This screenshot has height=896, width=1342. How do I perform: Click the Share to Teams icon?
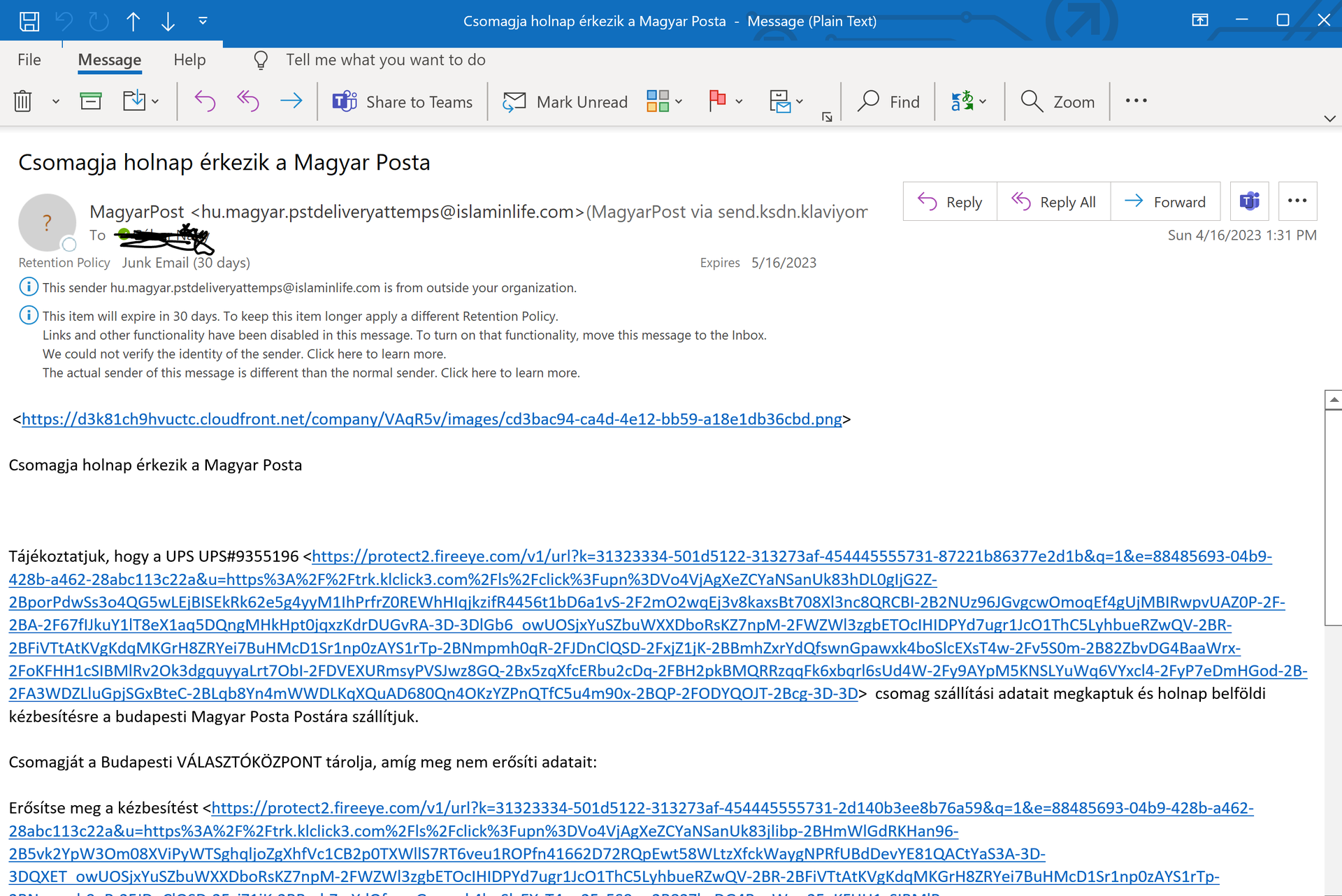tap(344, 102)
